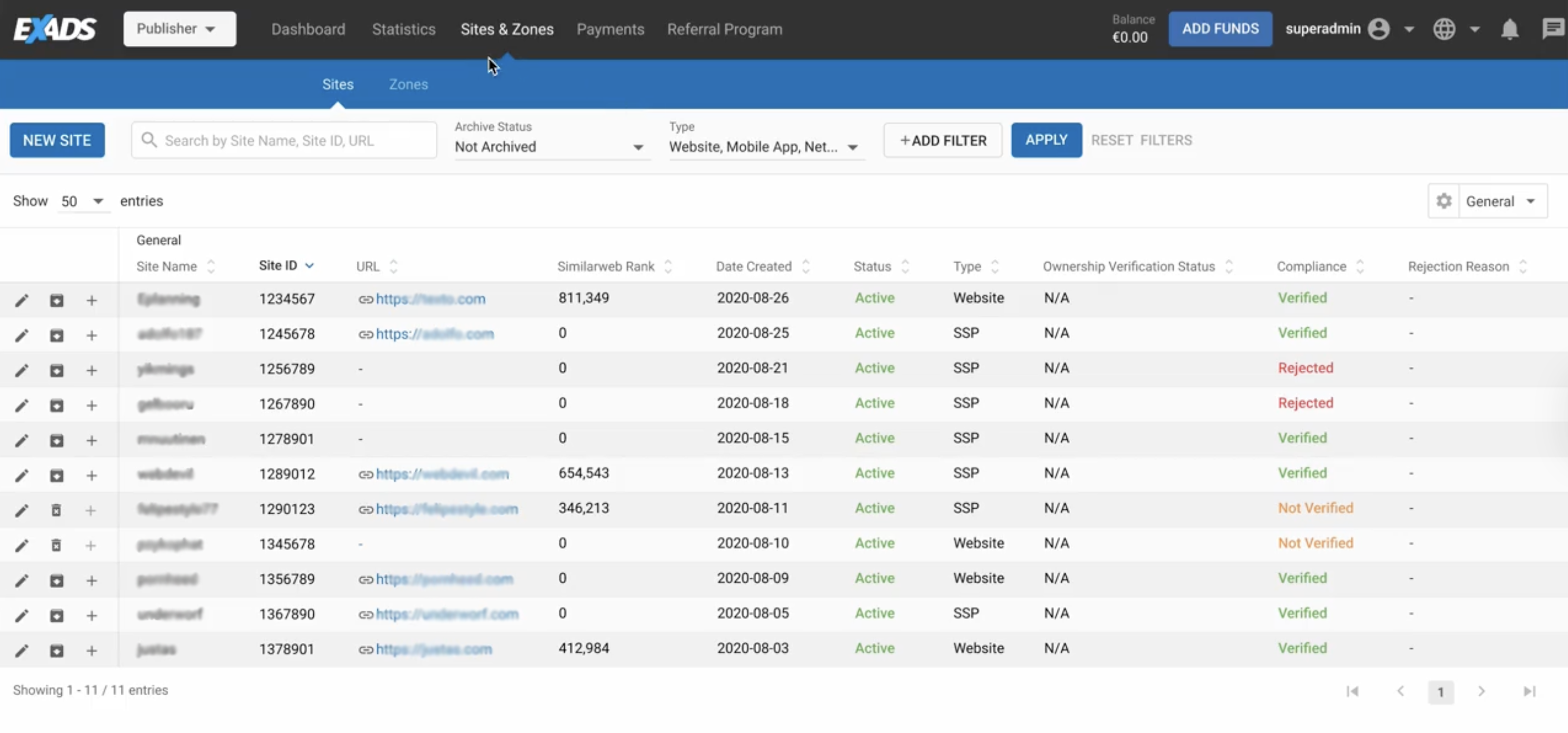This screenshot has width=1568, height=733.
Task: Click the EXADS logo
Action: 55,28
